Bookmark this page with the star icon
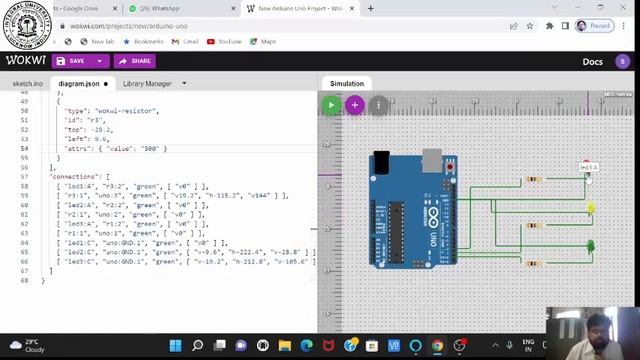This screenshot has height=360, width=640. [x=530, y=26]
